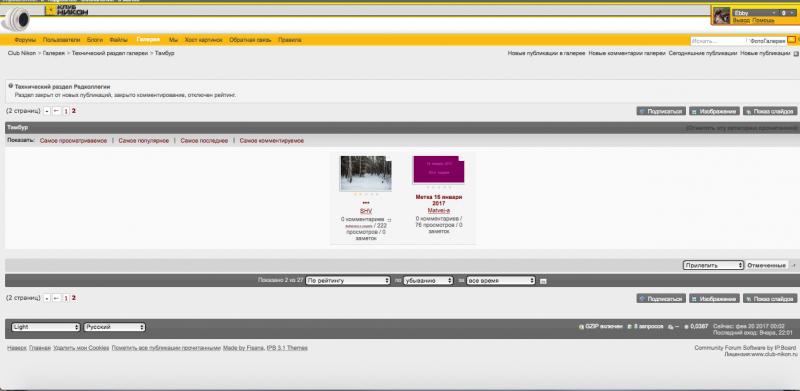Open the Метка 16 января 2017 title
Image resolution: width=800 pixels, height=391 pixels.
439,200
